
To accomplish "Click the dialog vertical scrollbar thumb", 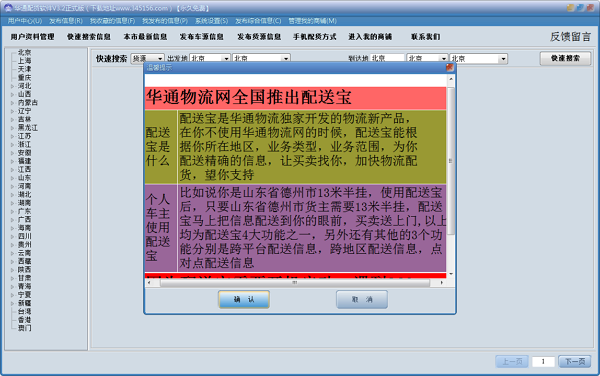I will [451, 161].
